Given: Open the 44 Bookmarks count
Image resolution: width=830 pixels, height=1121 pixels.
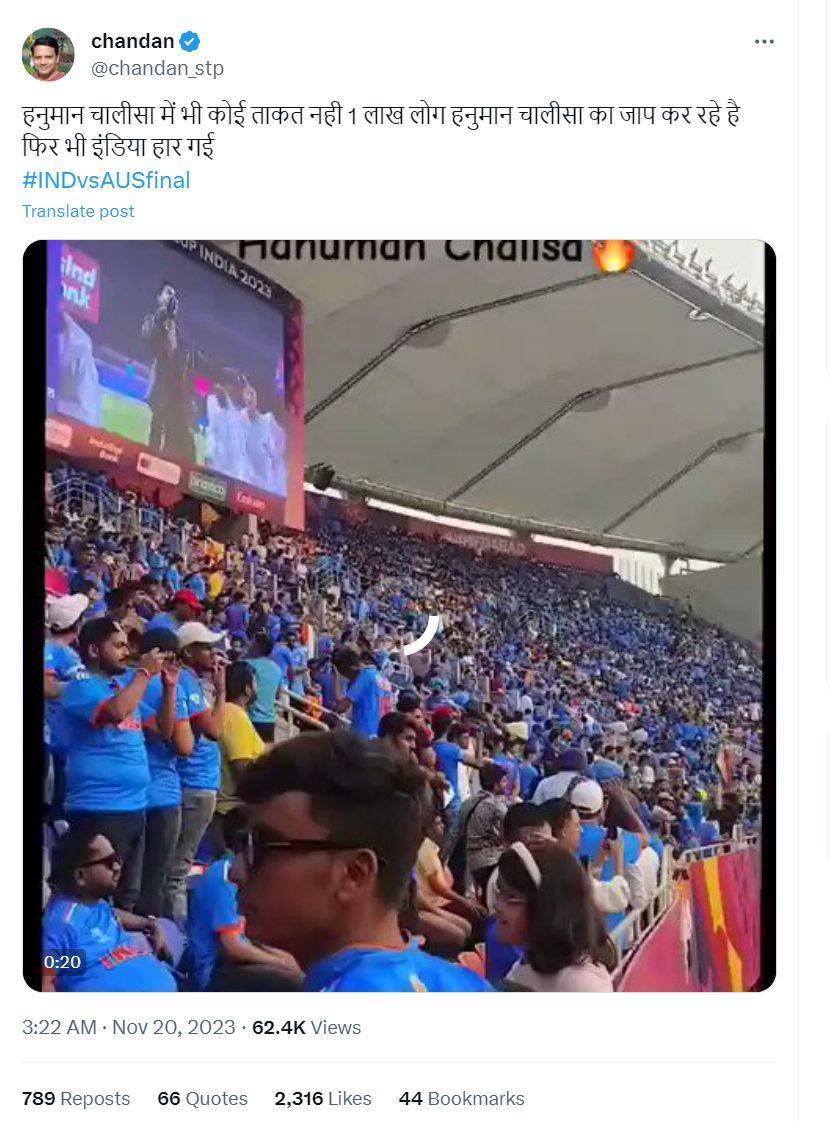Looking at the screenshot, I should (462, 1098).
